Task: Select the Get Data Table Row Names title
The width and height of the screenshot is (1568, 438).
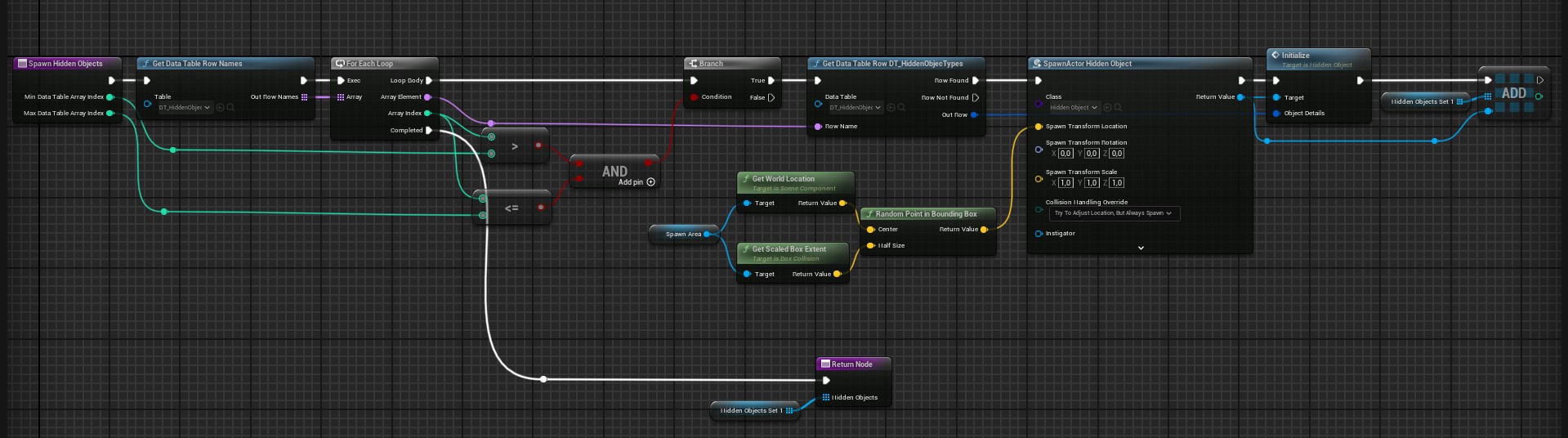Action: (197, 64)
